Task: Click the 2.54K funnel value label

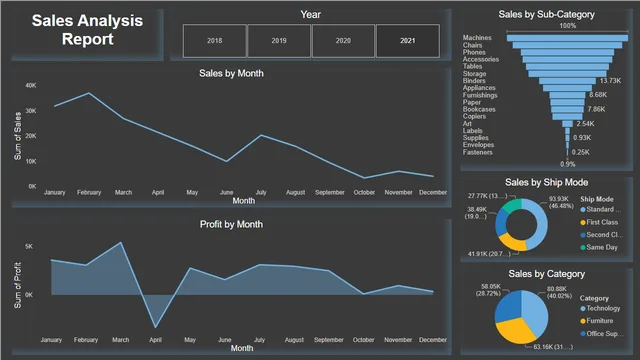Action: tap(585, 124)
